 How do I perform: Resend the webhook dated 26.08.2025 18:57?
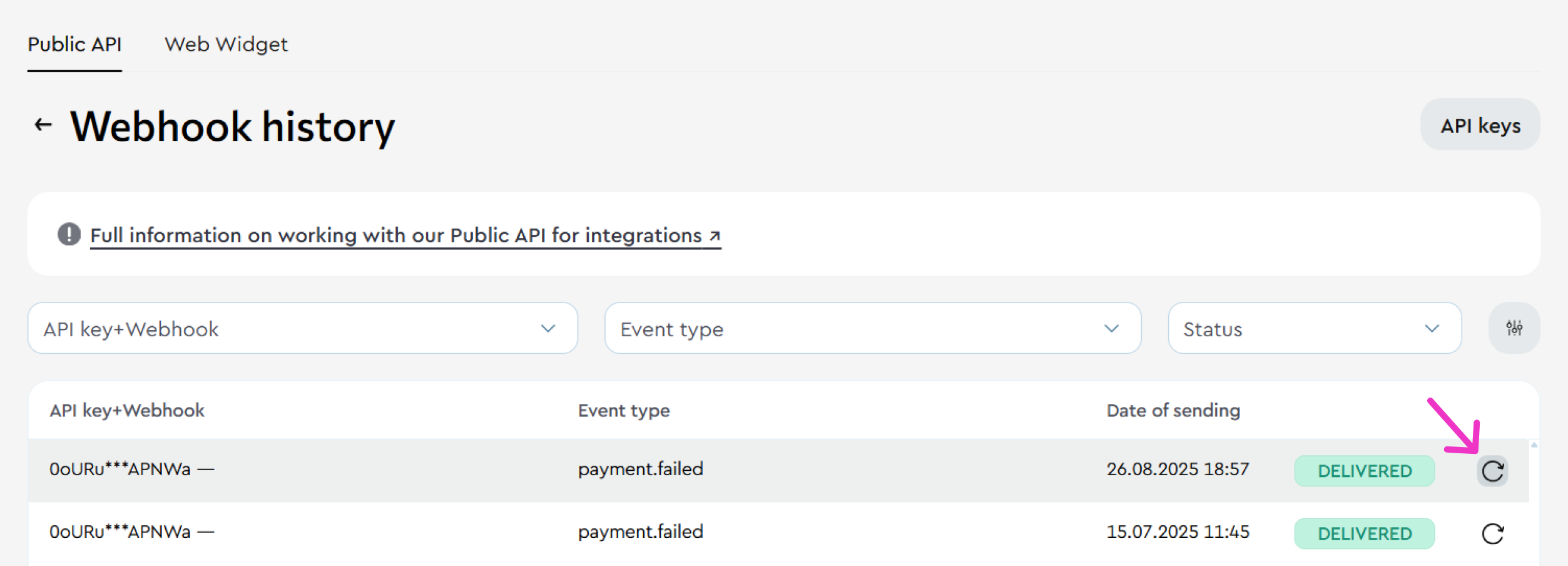(x=1492, y=471)
